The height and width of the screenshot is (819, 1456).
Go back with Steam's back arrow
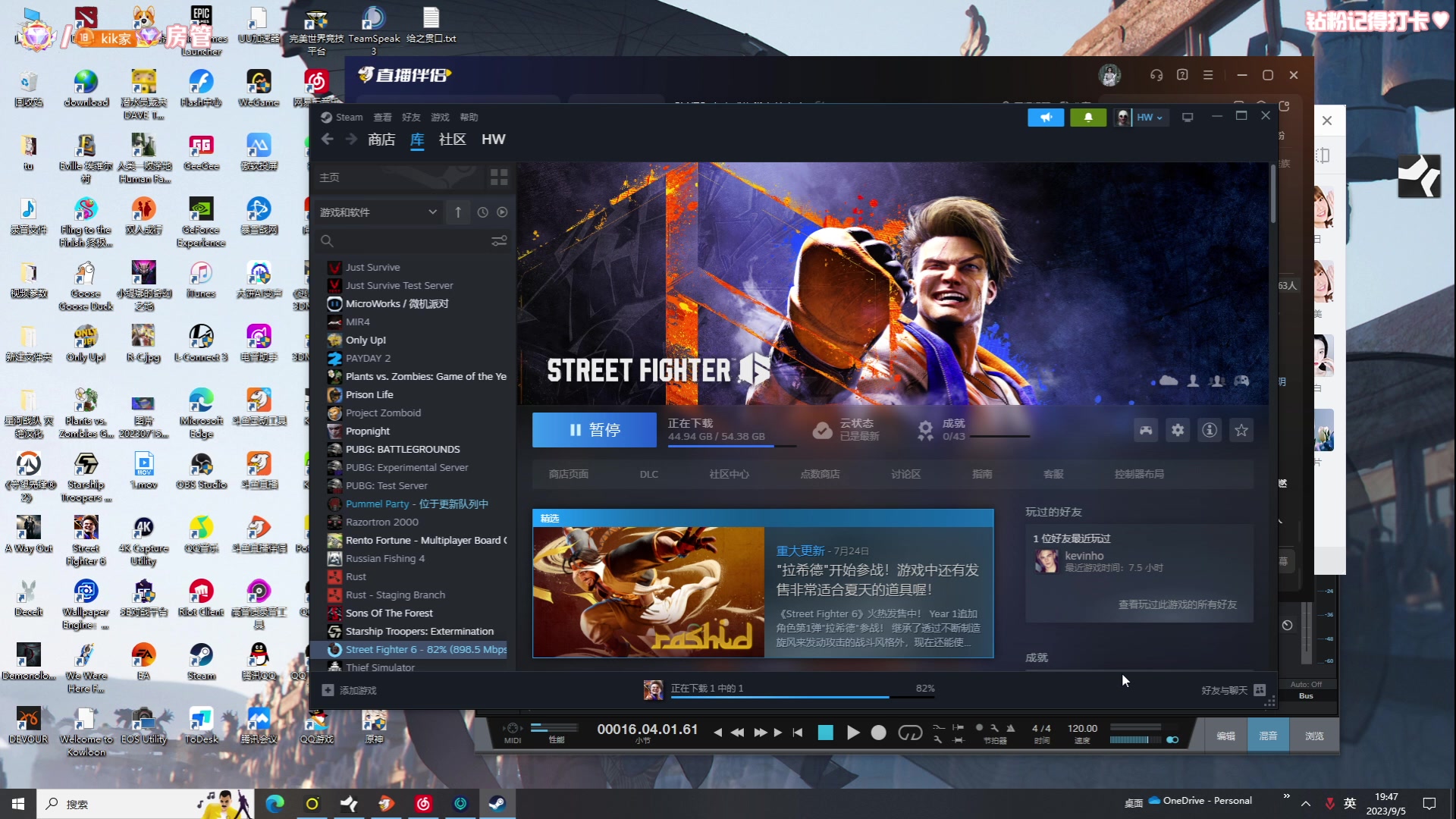(328, 140)
